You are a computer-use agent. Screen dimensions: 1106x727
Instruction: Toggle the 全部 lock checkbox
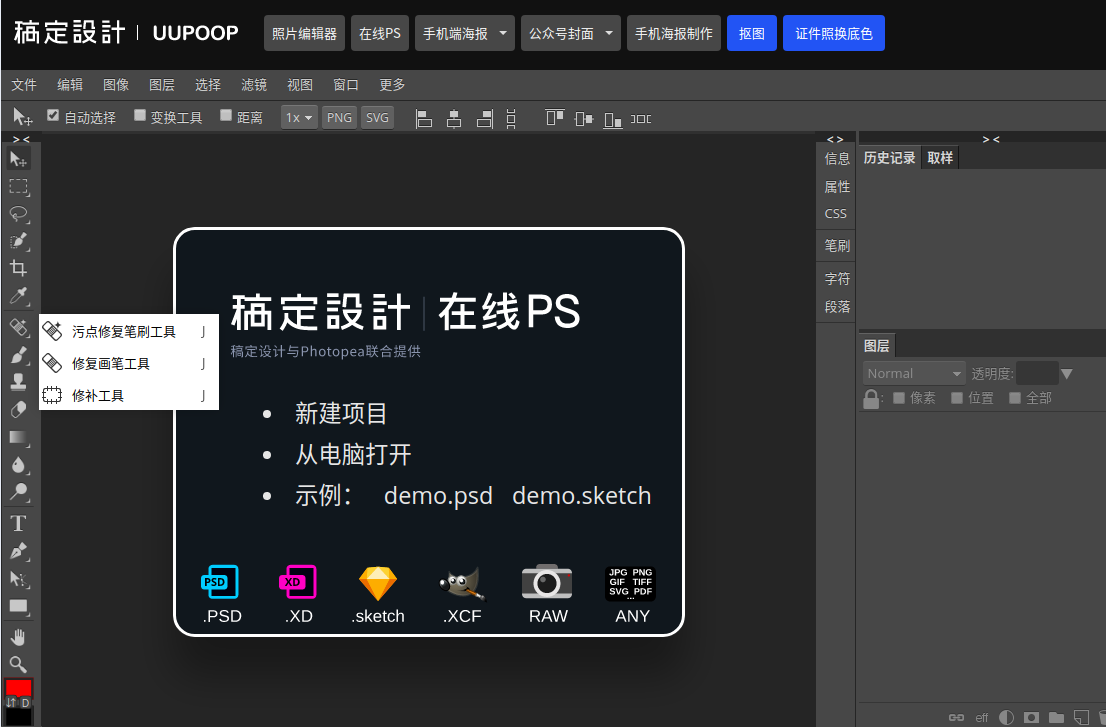[1014, 398]
